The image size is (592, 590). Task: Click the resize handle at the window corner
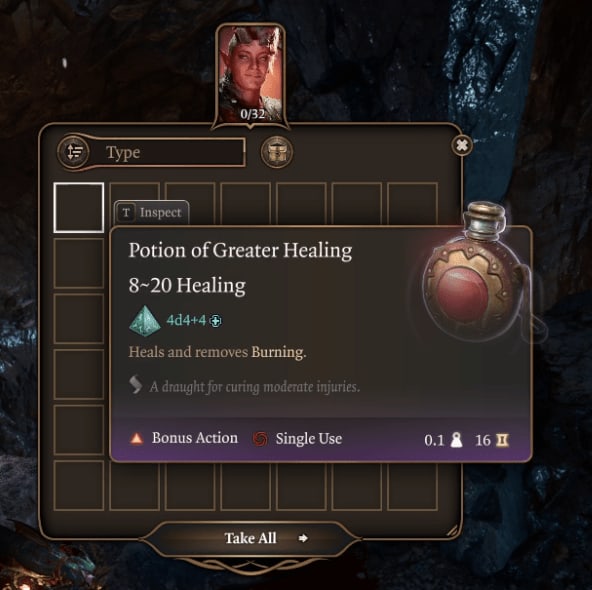click(452, 531)
